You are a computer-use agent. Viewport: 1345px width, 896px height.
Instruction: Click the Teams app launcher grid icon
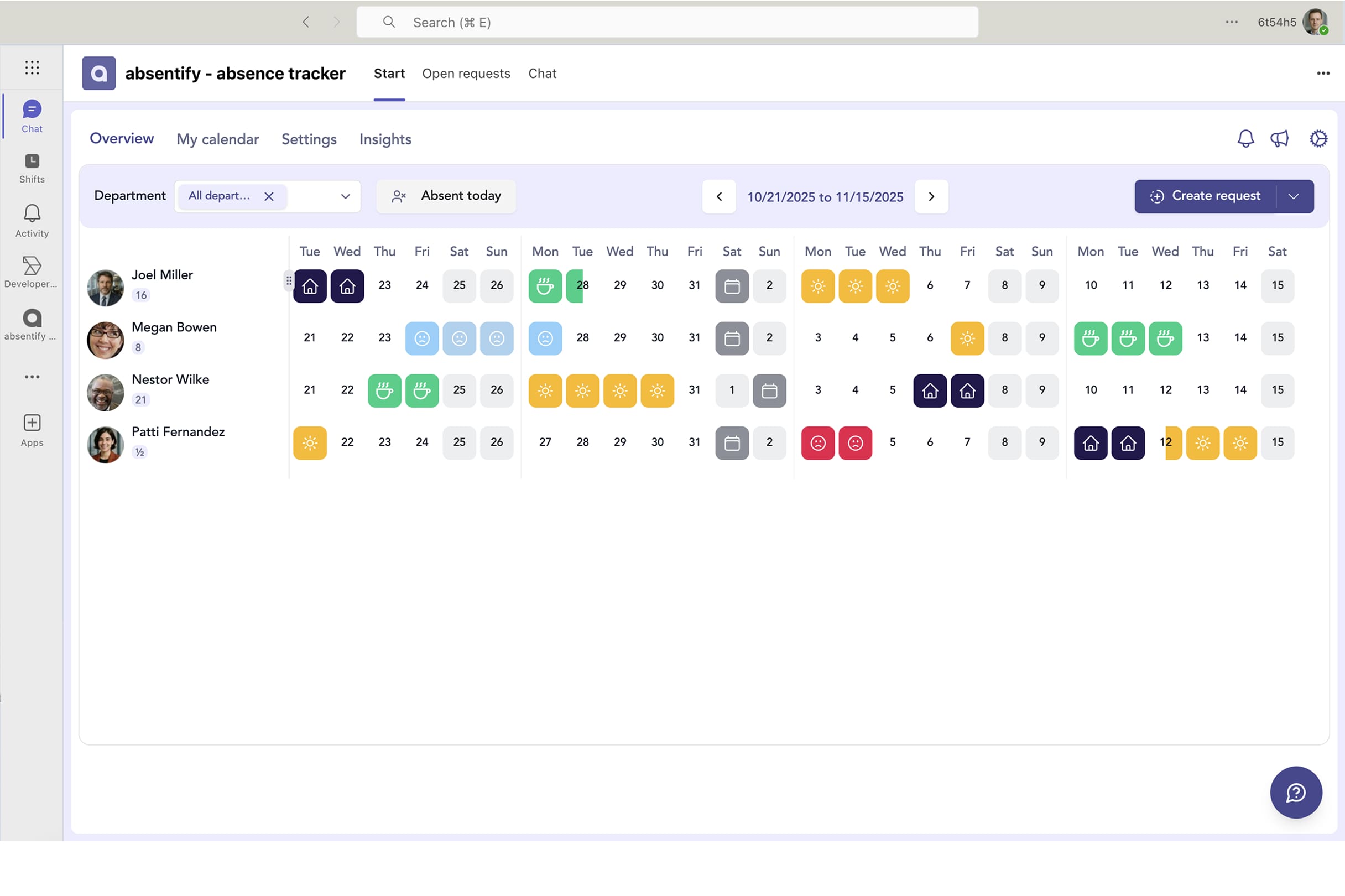[32, 67]
